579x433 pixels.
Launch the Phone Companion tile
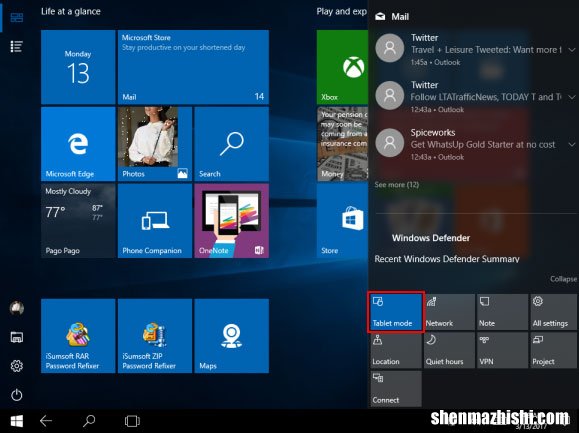(155, 221)
